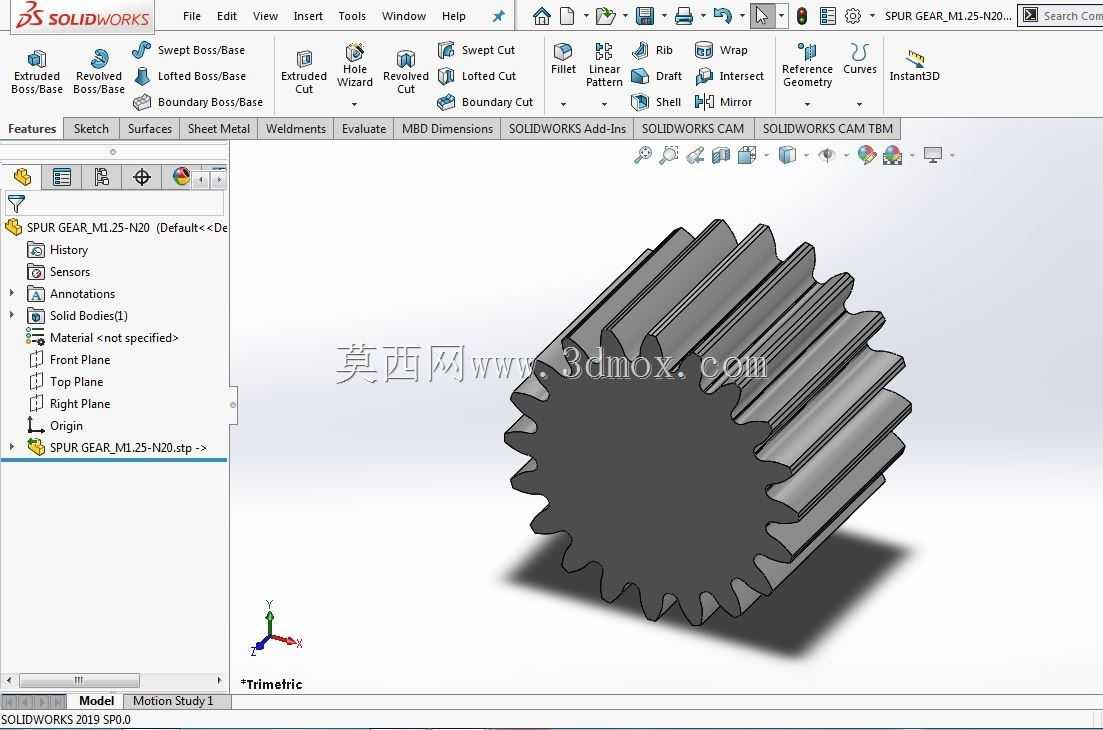Open the Options gear icon

(853, 15)
